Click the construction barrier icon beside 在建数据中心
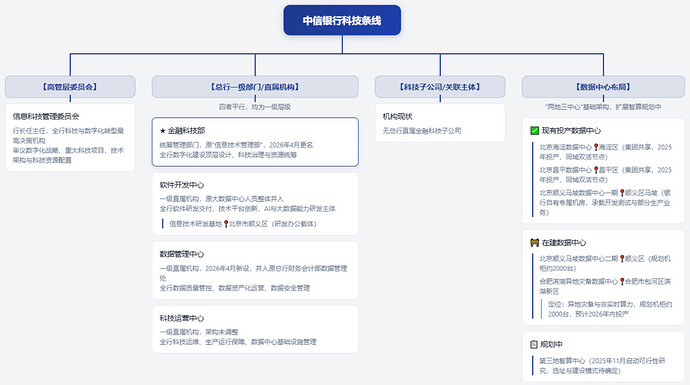This screenshot has height=385, width=690. click(x=535, y=242)
